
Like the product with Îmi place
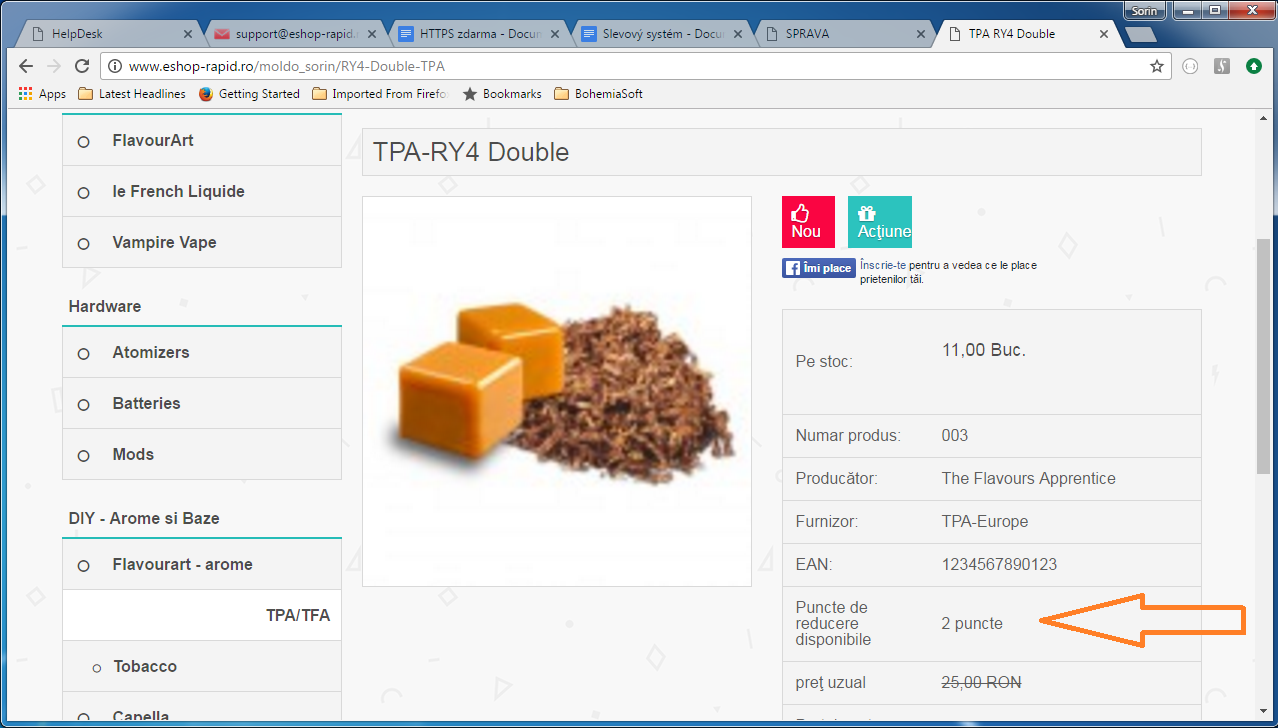tap(819, 268)
